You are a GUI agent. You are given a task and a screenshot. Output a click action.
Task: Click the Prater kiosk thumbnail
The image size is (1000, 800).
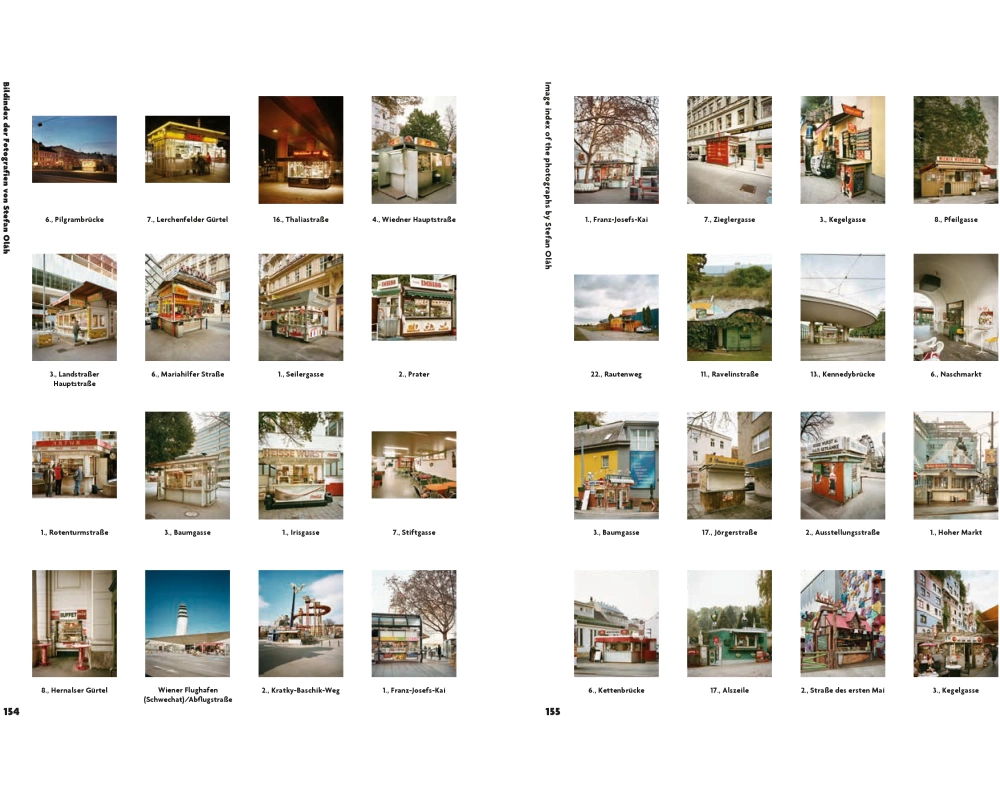(x=413, y=308)
